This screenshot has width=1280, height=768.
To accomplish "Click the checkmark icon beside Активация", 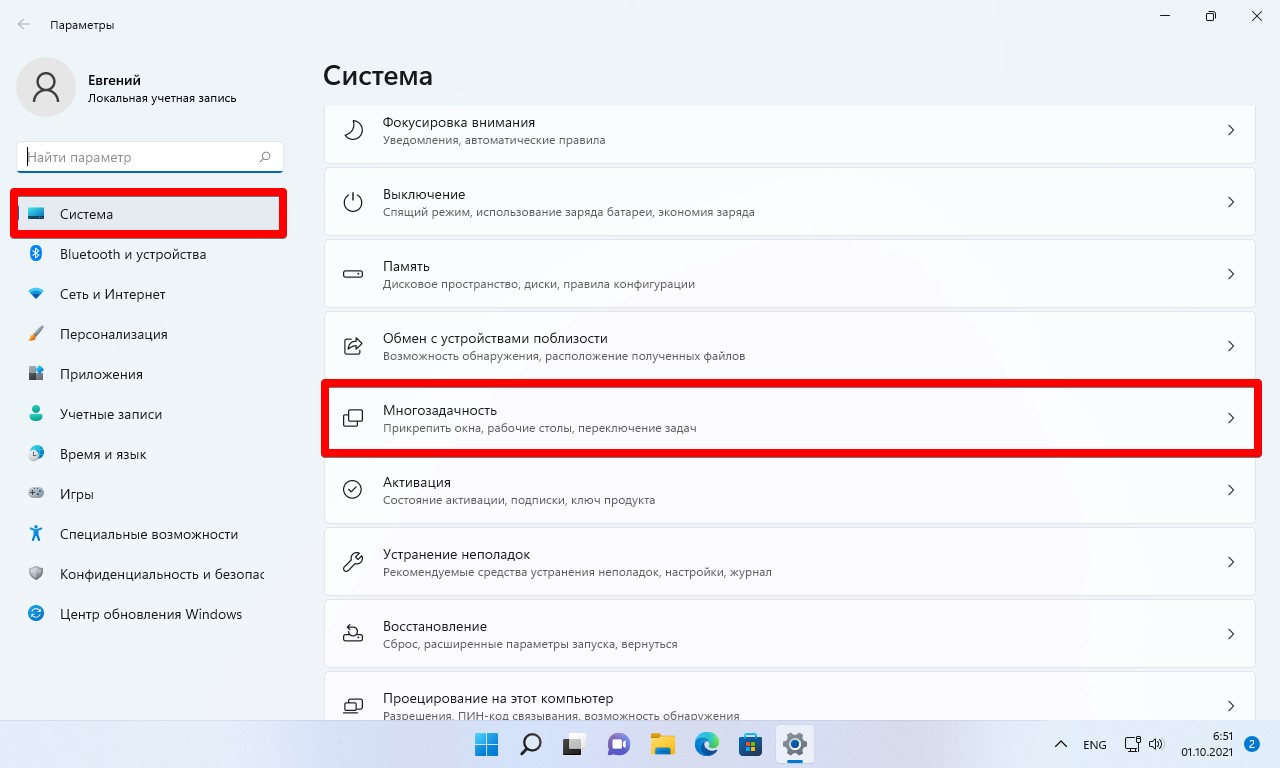I will [x=353, y=490].
